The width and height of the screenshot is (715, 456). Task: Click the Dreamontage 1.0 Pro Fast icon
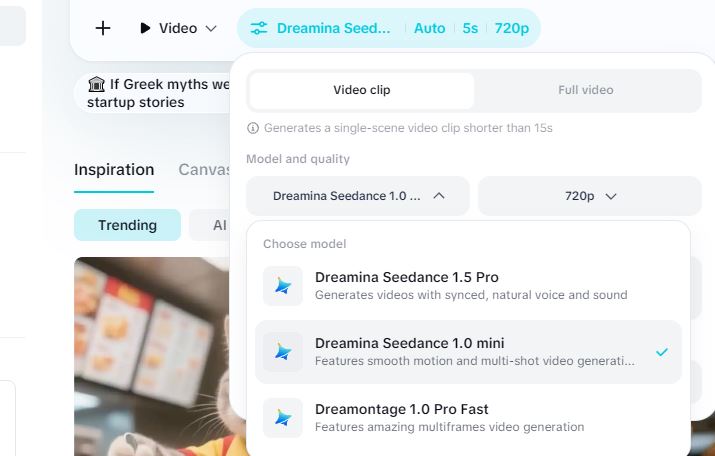pos(283,418)
